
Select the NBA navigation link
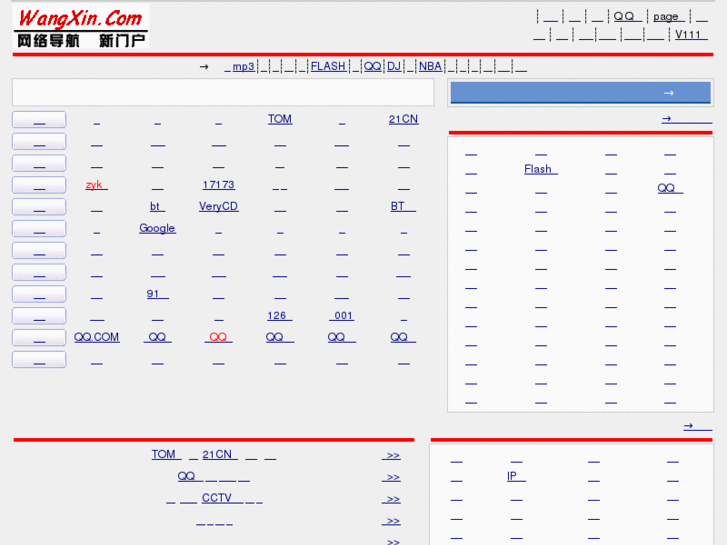pyautogui.click(x=431, y=67)
